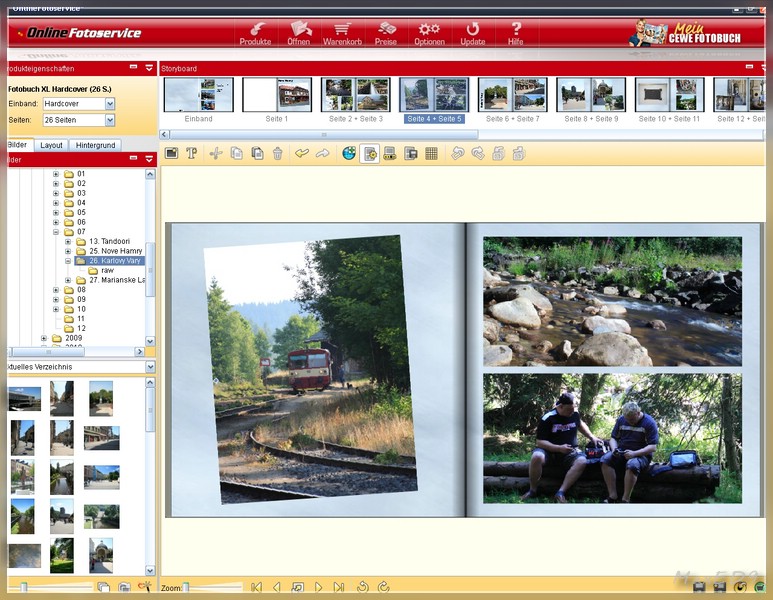Select the Einband storyboard thumbnail

click(x=199, y=95)
